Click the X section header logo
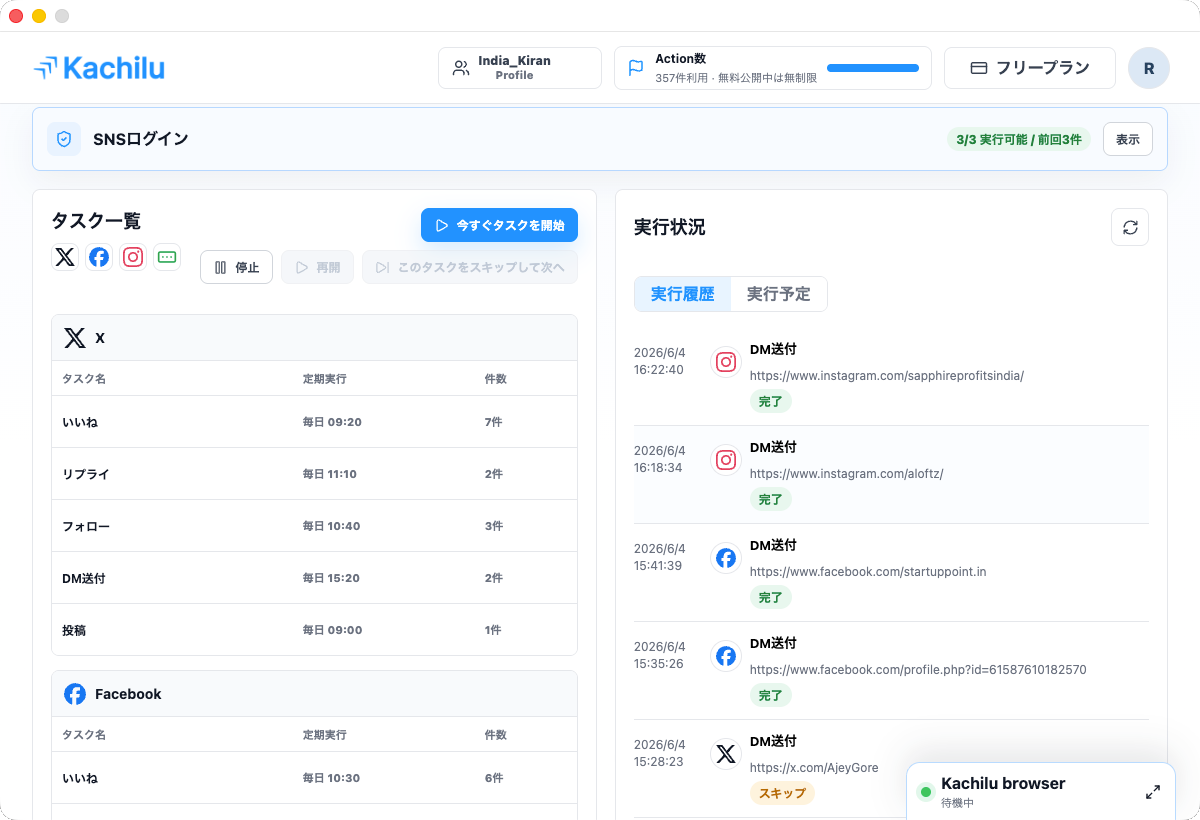Screen dimensions: 1200x820 (75, 338)
